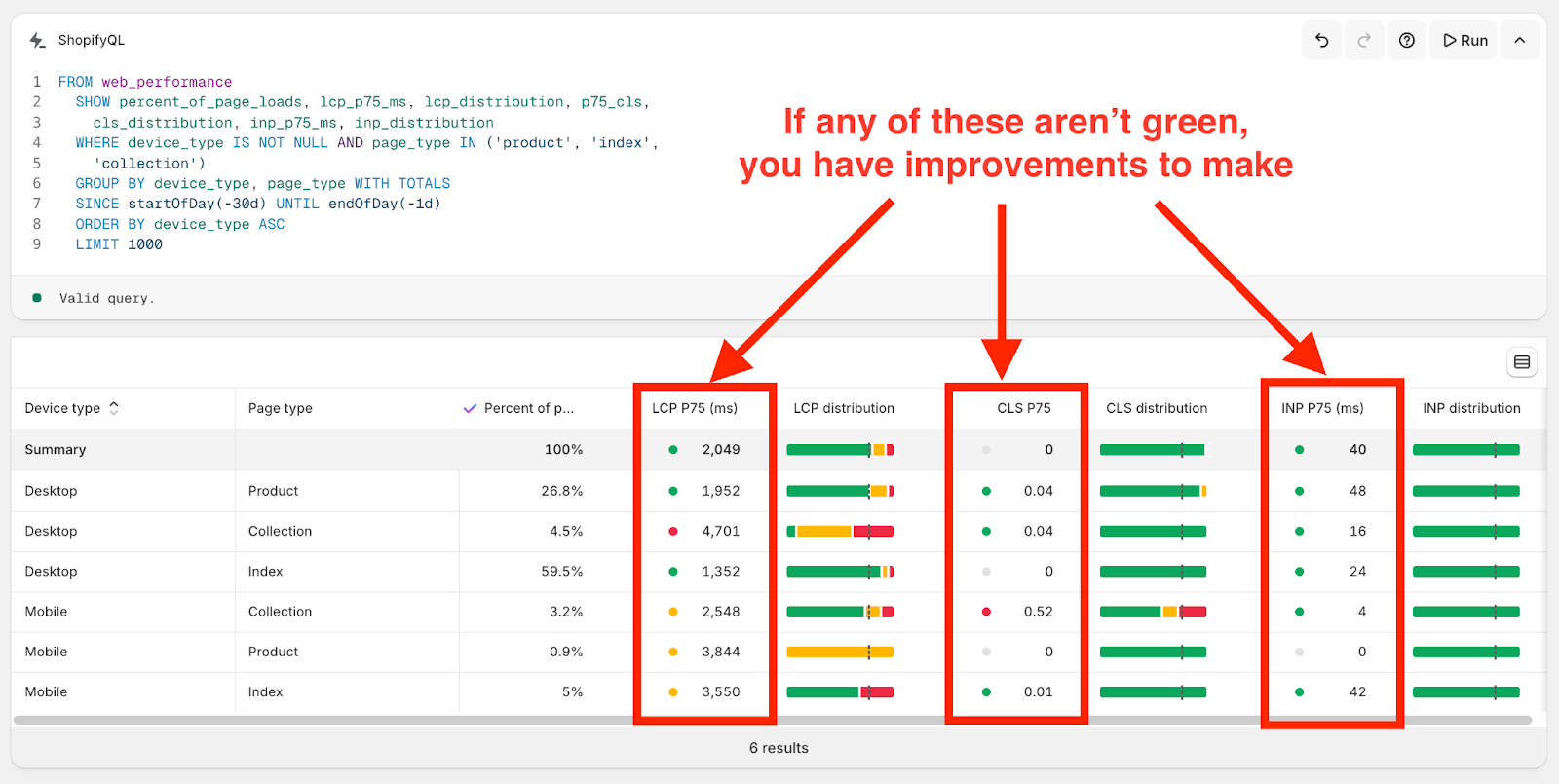This screenshot has height=784, width=1559.
Task: Click the Valid query status message
Action: (107, 299)
